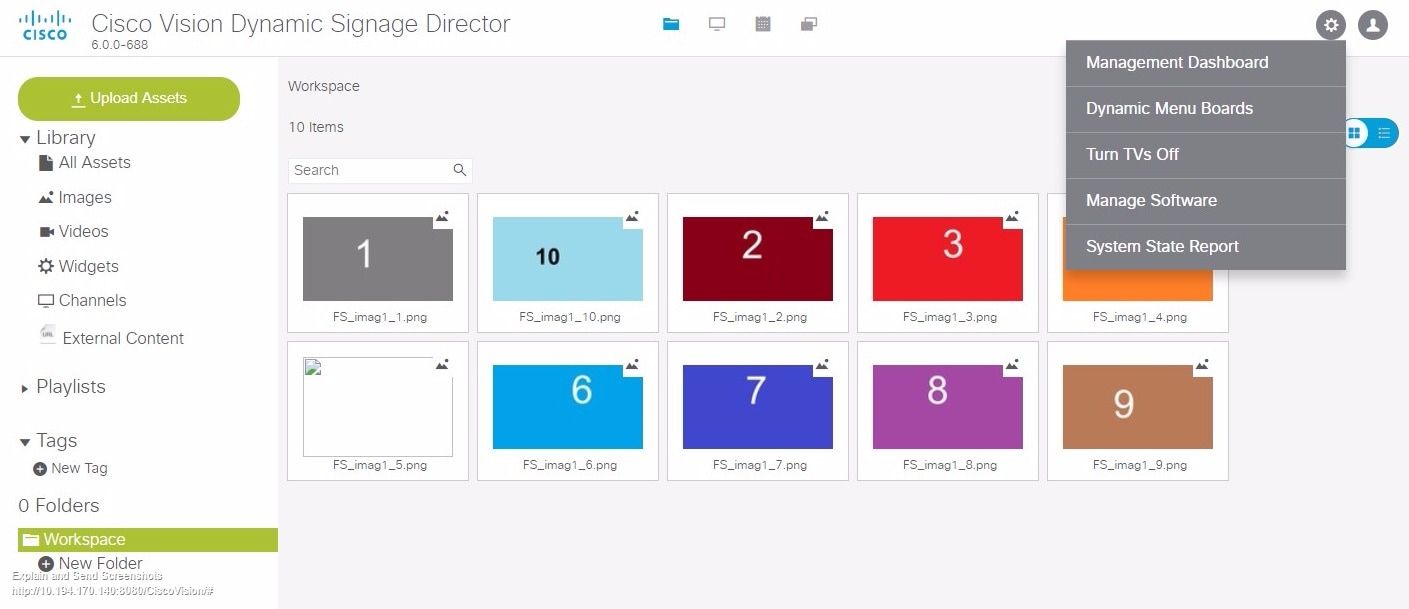Click the gear settings icon

click(x=1330, y=25)
